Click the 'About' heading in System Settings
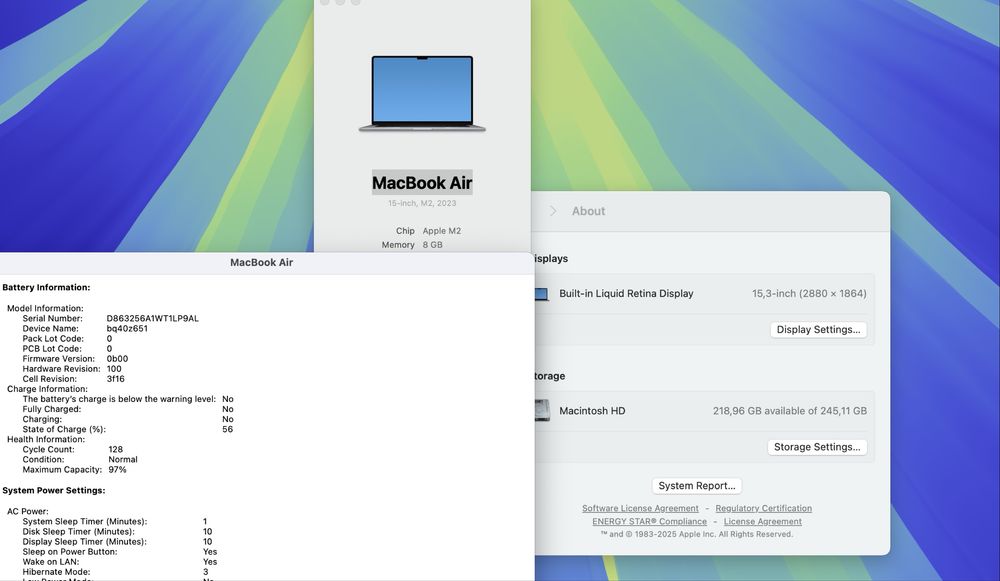 tap(588, 211)
